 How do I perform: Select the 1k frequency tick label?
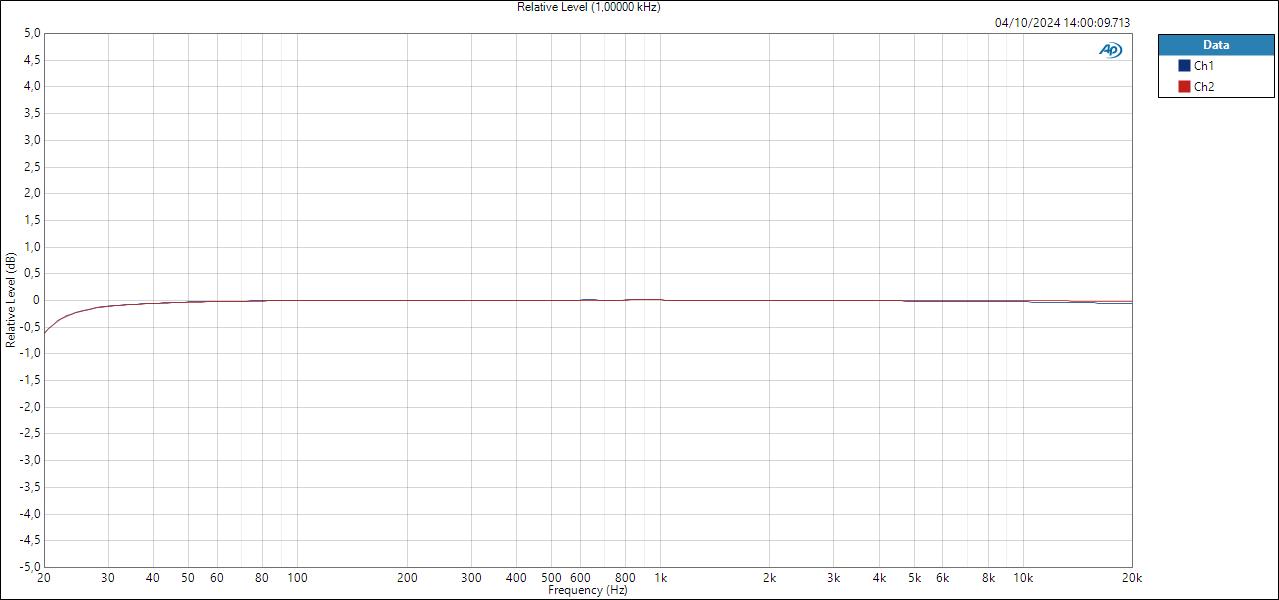660,578
